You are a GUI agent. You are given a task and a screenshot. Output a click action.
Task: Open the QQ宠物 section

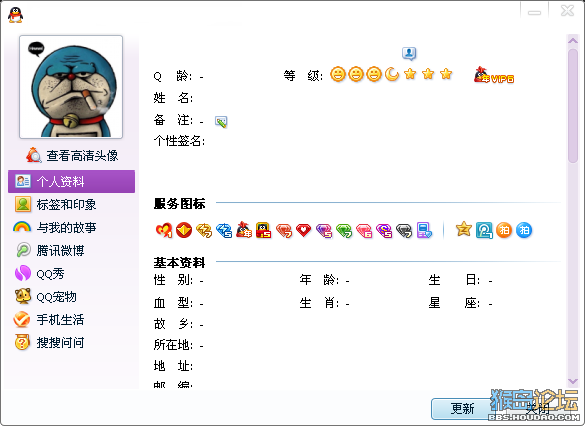point(46,297)
